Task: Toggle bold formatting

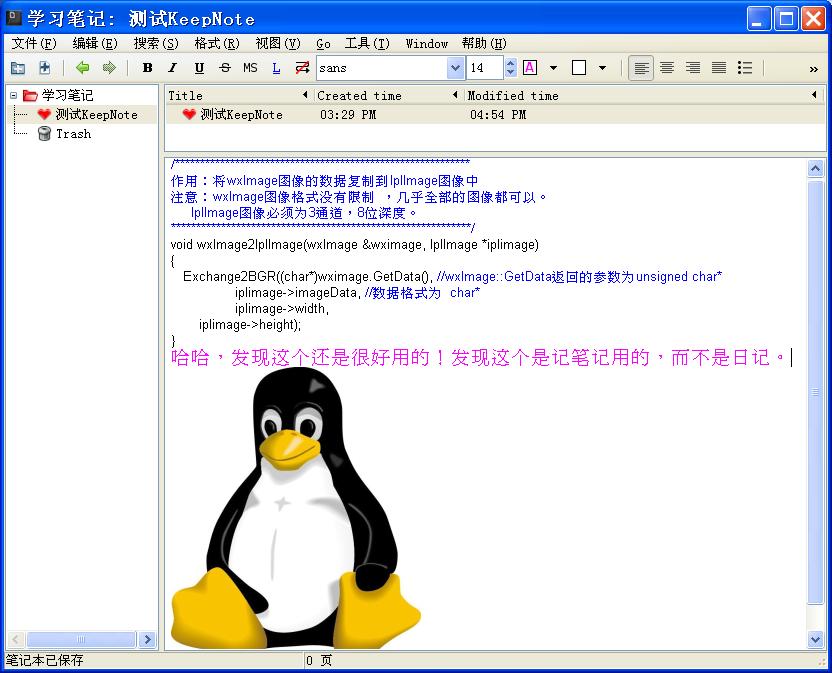Action: click(148, 68)
